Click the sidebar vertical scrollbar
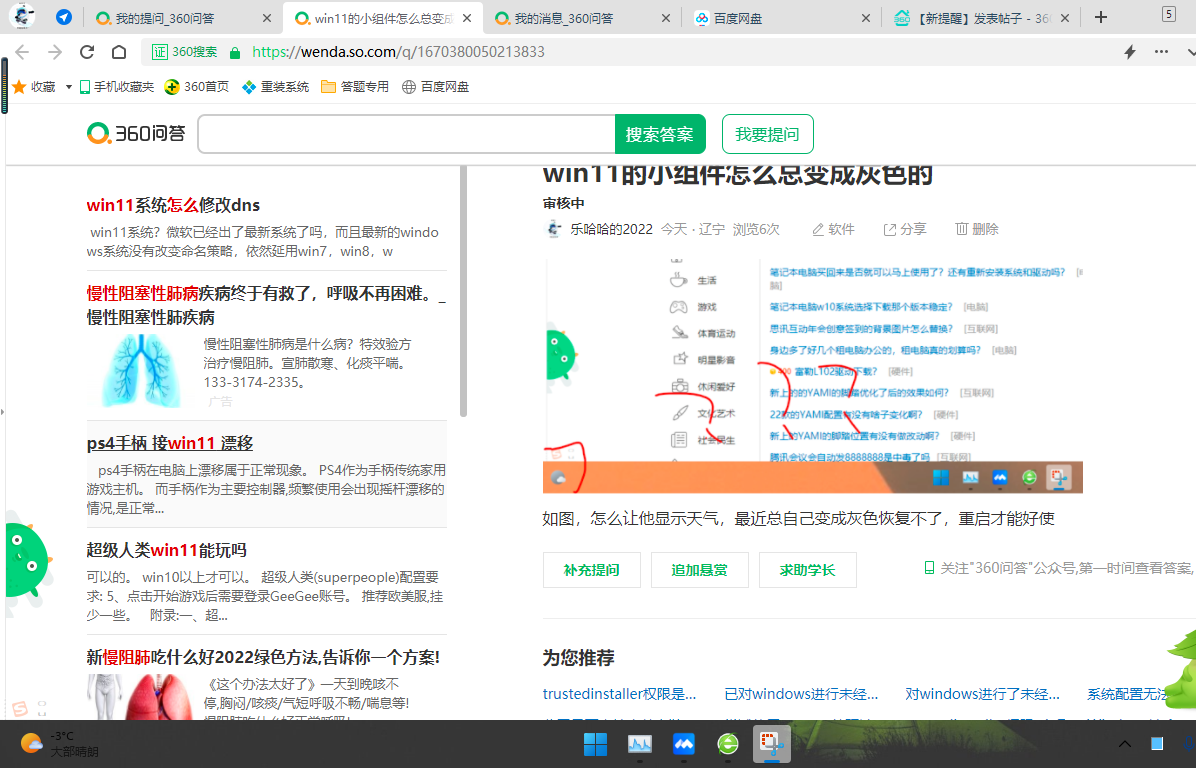The image size is (1196, 768). coord(463,291)
